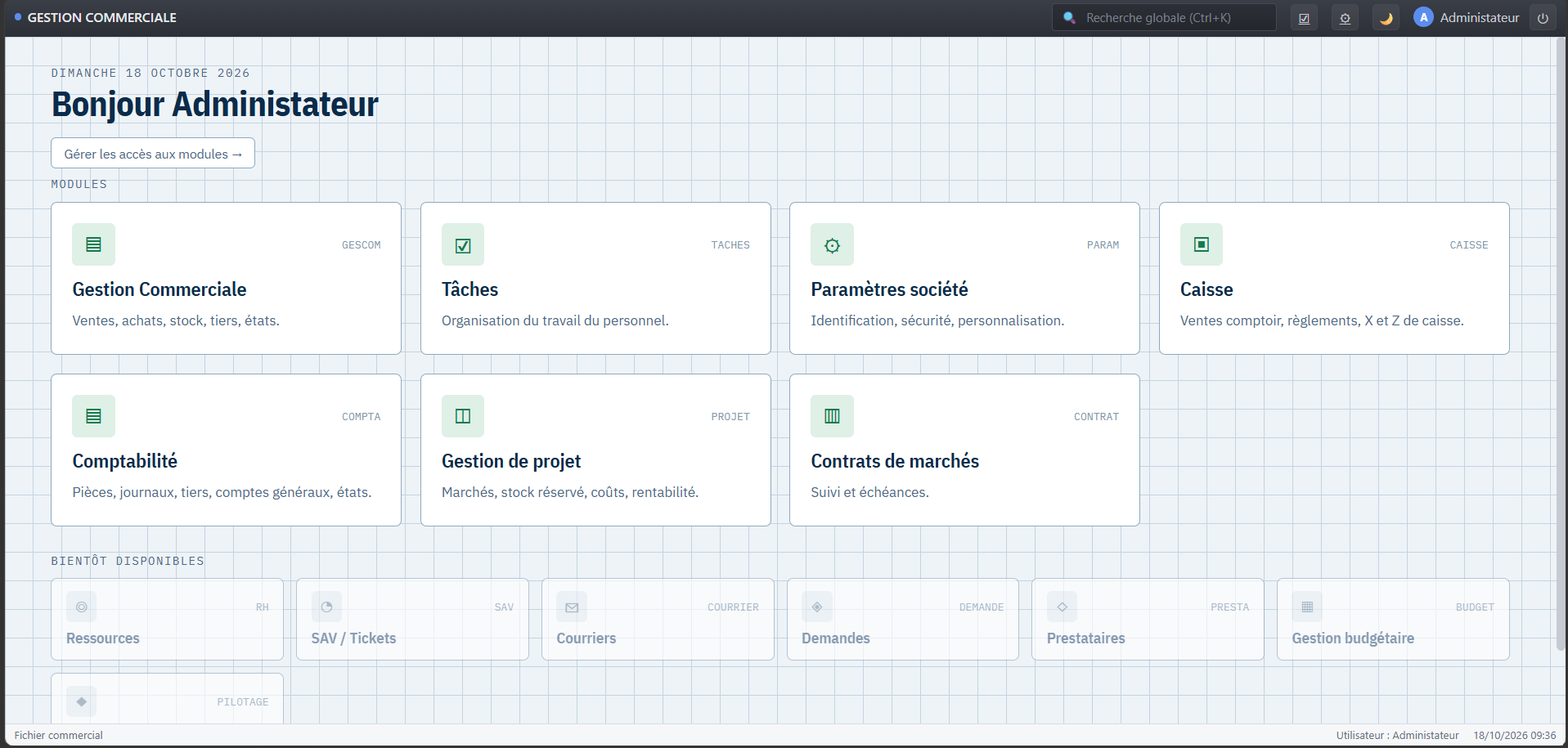Open the tasks checkbox icon in top bar
1568x748 pixels.
coord(1304,18)
